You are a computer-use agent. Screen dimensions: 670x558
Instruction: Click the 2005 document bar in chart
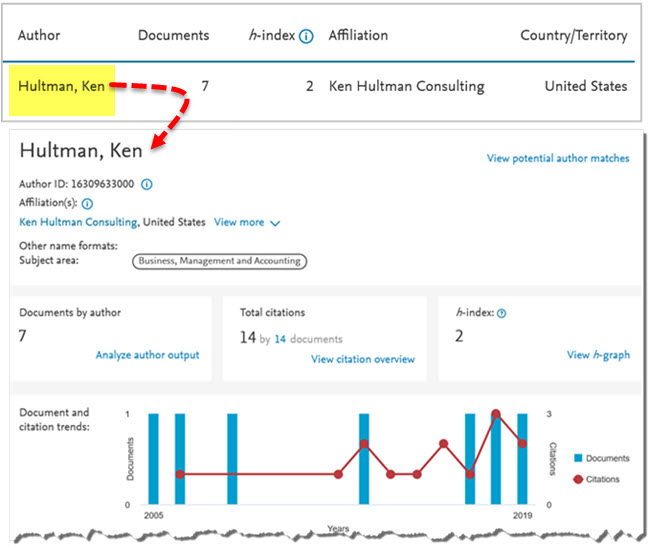click(153, 458)
